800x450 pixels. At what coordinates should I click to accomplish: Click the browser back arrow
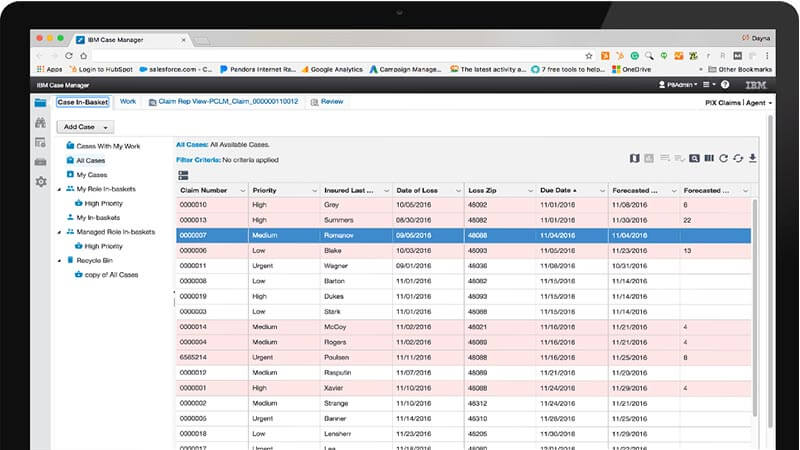point(40,56)
